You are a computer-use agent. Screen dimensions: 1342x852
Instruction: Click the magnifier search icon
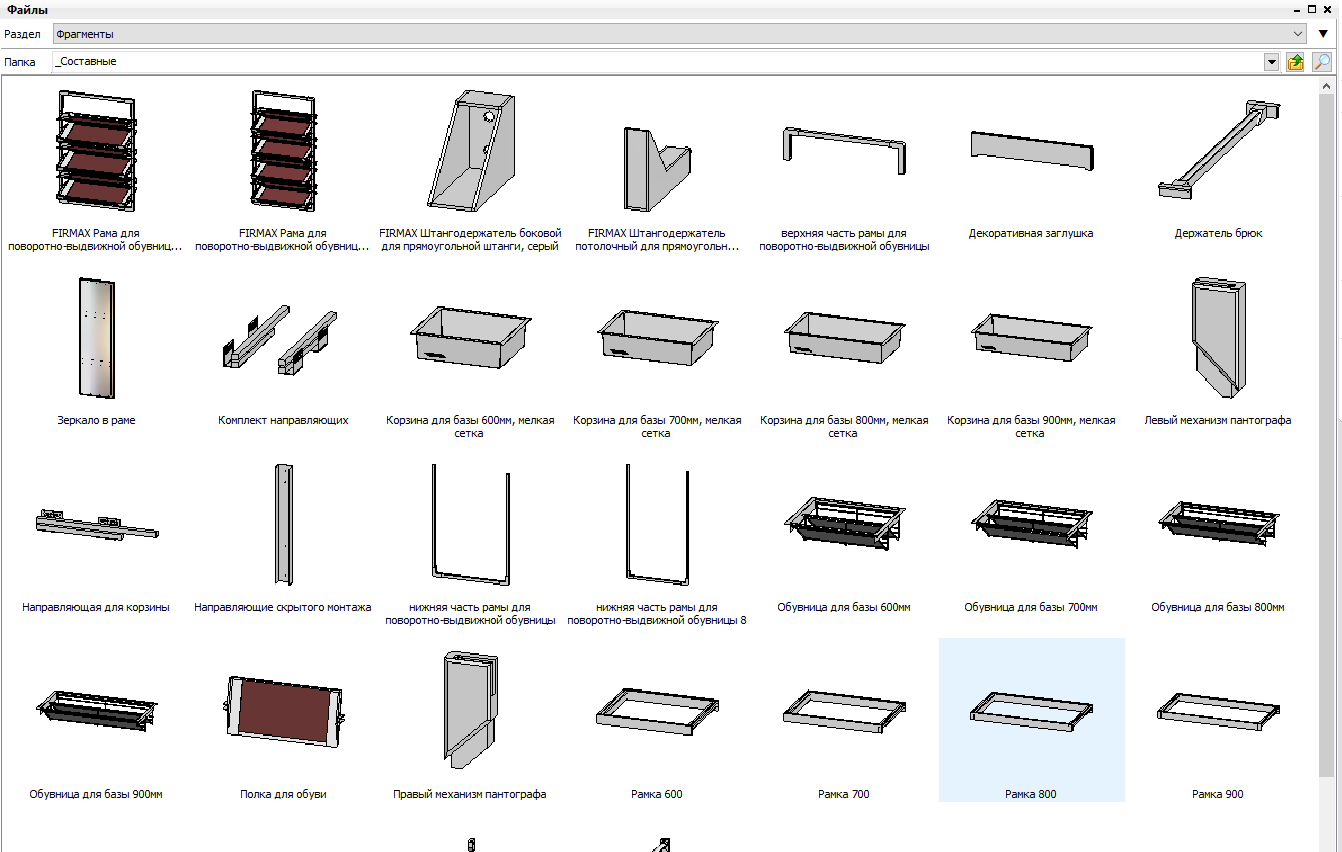point(1322,62)
